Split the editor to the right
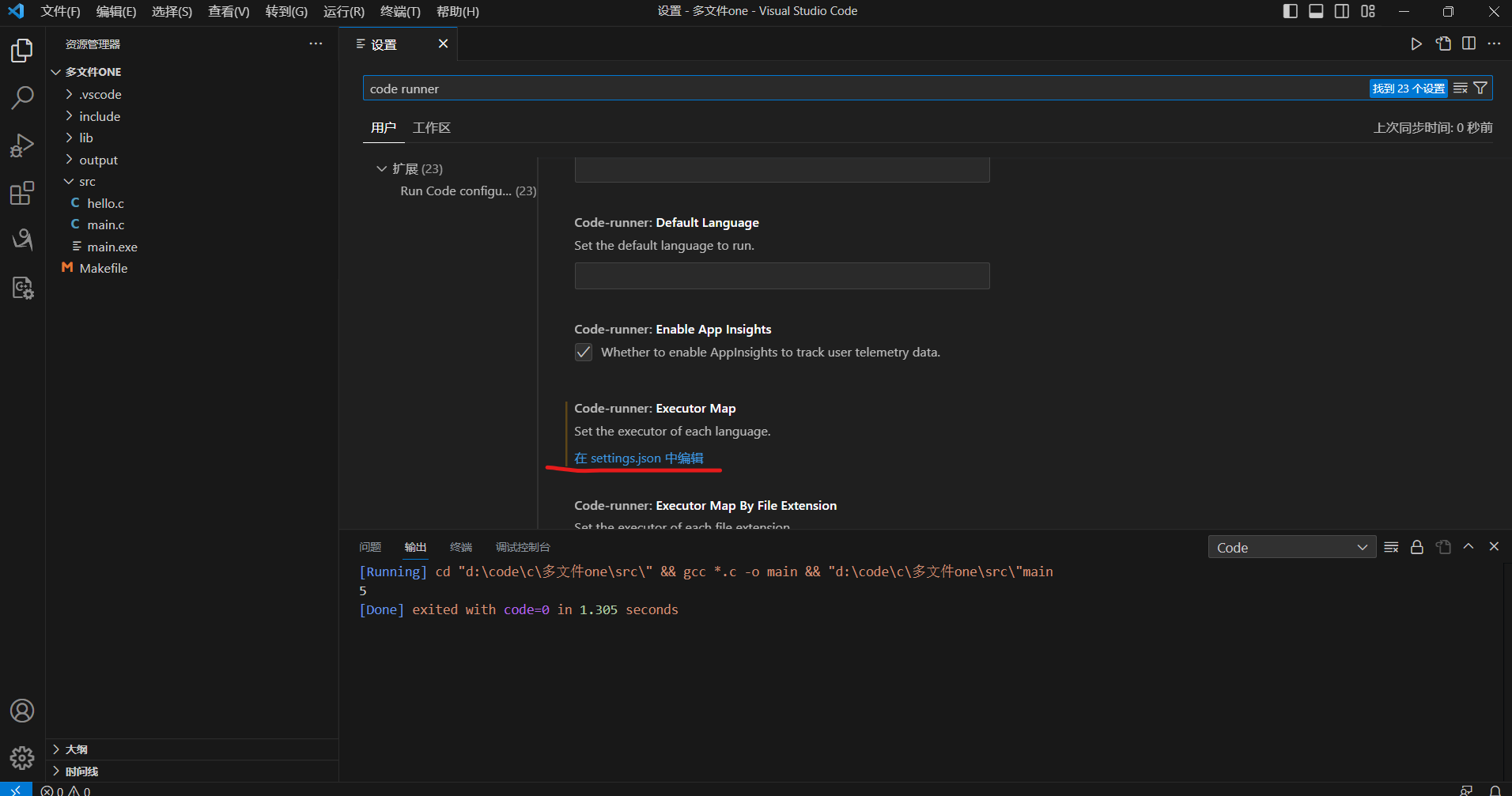This screenshot has height=796, width=1512. 1469,44
